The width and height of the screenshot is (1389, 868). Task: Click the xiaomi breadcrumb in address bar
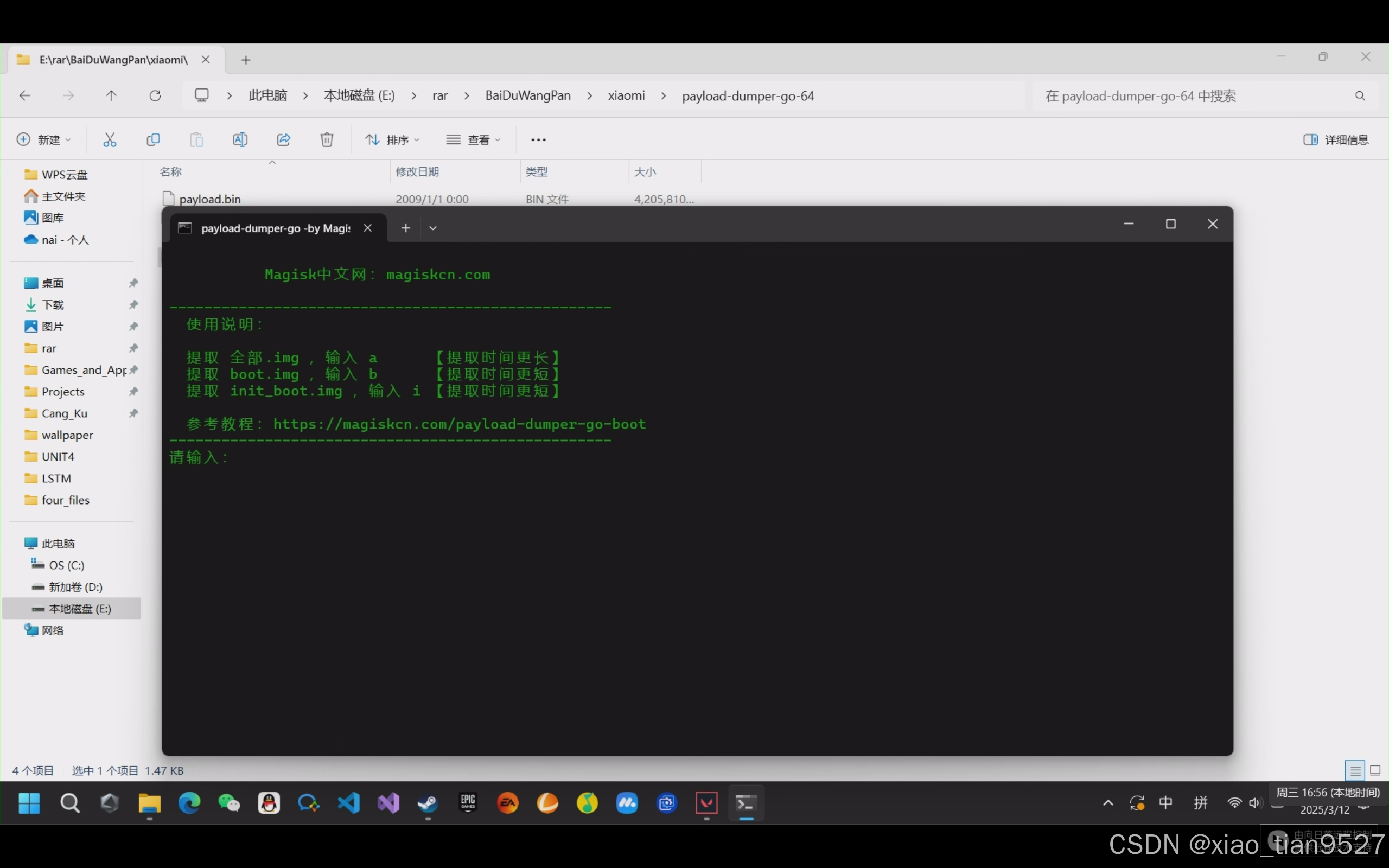626,96
